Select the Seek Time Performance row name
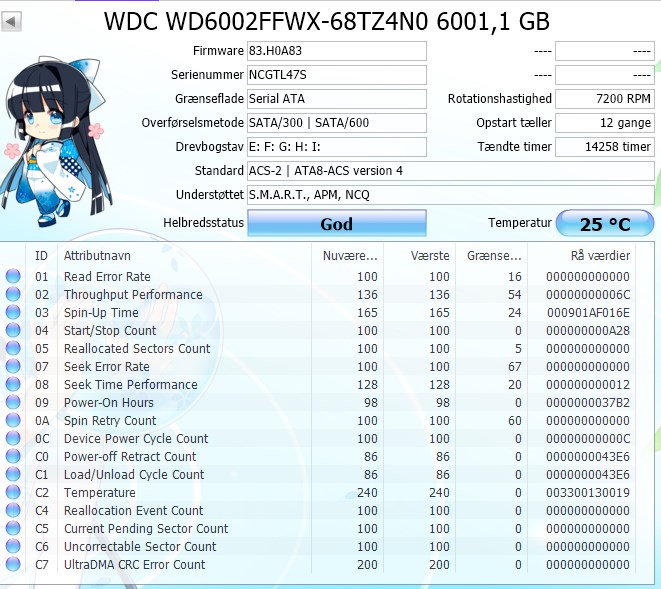The width and height of the screenshot is (661, 589). click(x=131, y=385)
